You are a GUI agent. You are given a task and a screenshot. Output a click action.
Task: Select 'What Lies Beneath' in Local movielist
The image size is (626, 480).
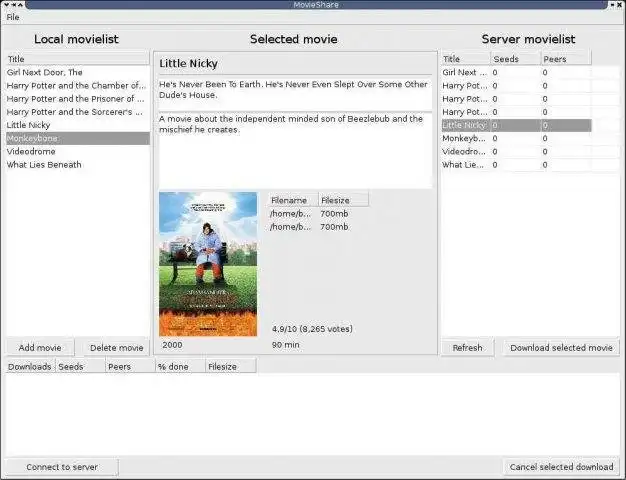[x=78, y=165]
